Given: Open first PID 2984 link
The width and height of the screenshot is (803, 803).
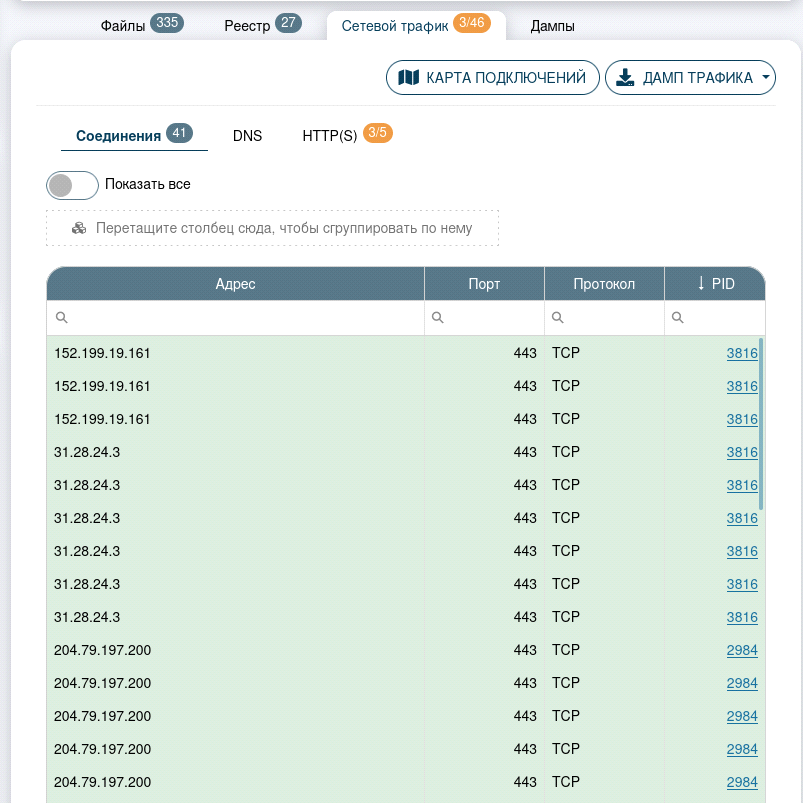Looking at the screenshot, I should [741, 650].
